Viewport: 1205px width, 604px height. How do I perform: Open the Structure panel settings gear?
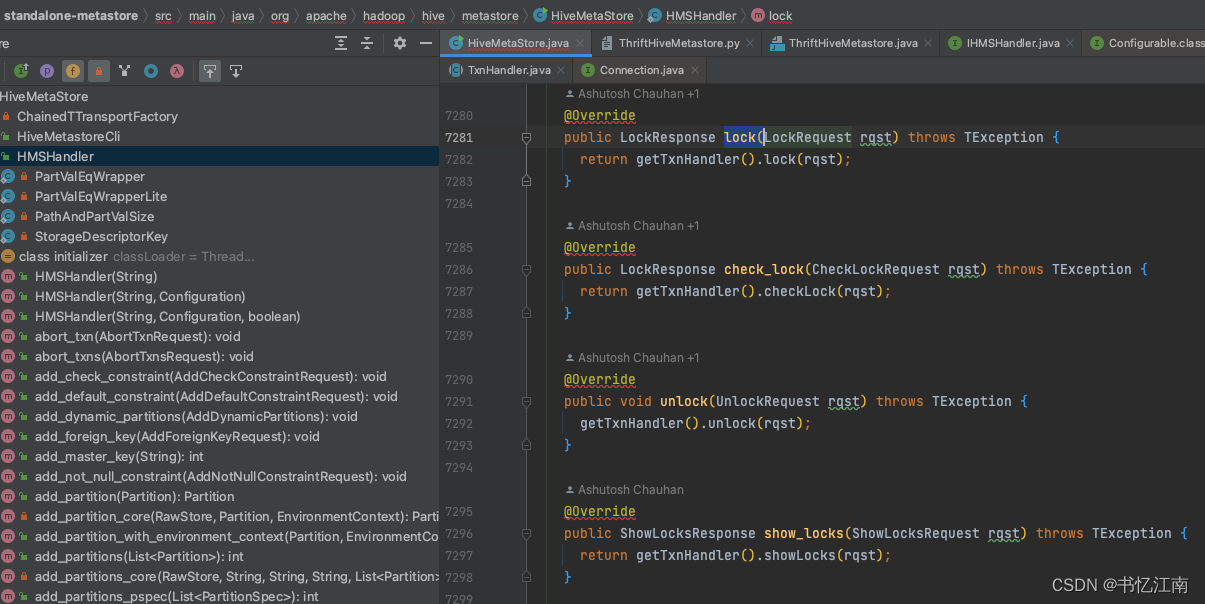(x=399, y=43)
